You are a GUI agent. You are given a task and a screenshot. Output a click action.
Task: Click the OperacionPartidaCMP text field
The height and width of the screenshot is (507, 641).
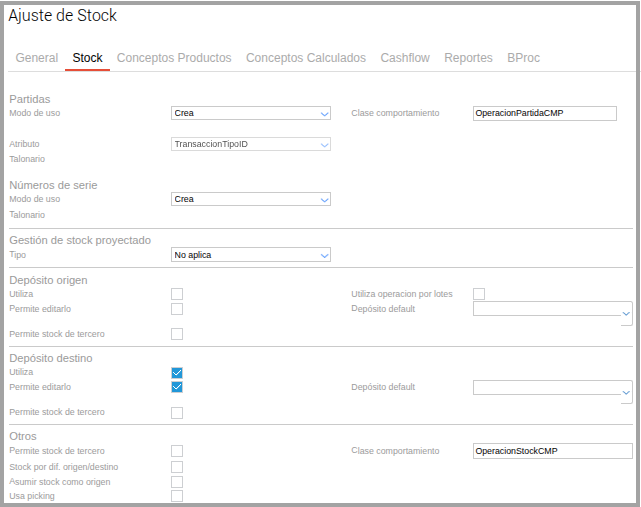[545, 114]
